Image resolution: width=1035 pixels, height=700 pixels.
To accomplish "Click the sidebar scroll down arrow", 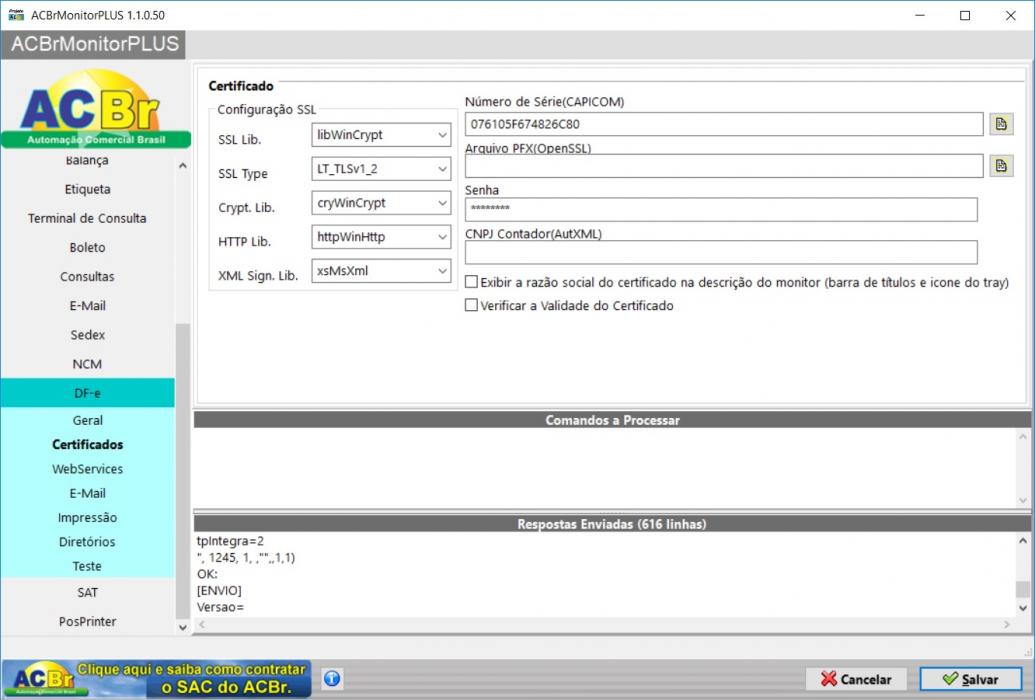I will [183, 627].
